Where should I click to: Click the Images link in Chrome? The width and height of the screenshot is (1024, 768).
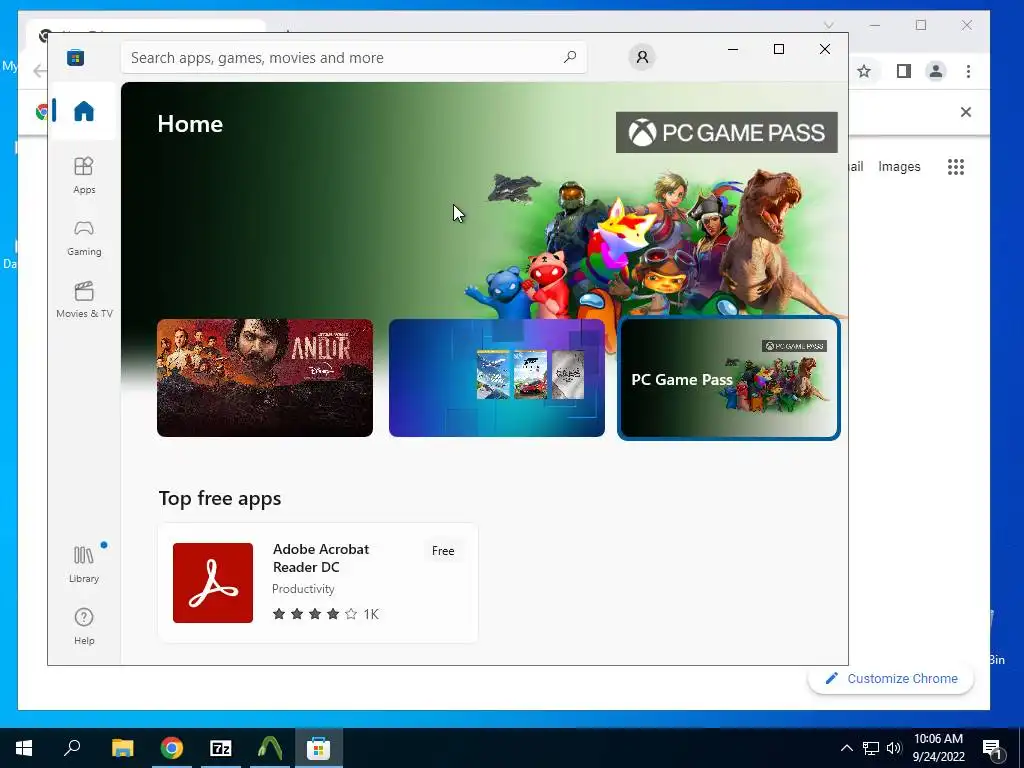point(899,167)
